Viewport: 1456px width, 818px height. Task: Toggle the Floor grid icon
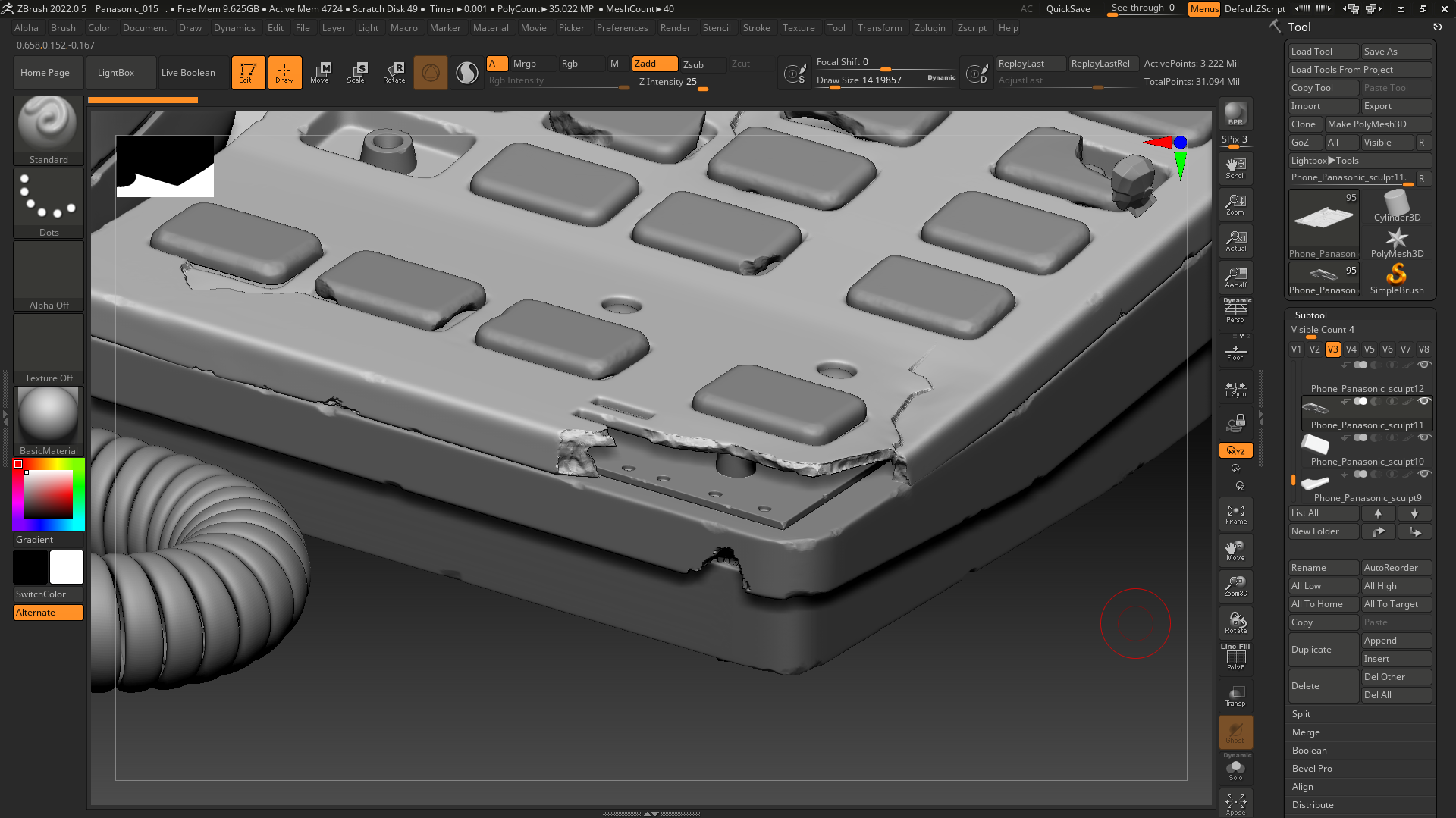[x=1235, y=349]
